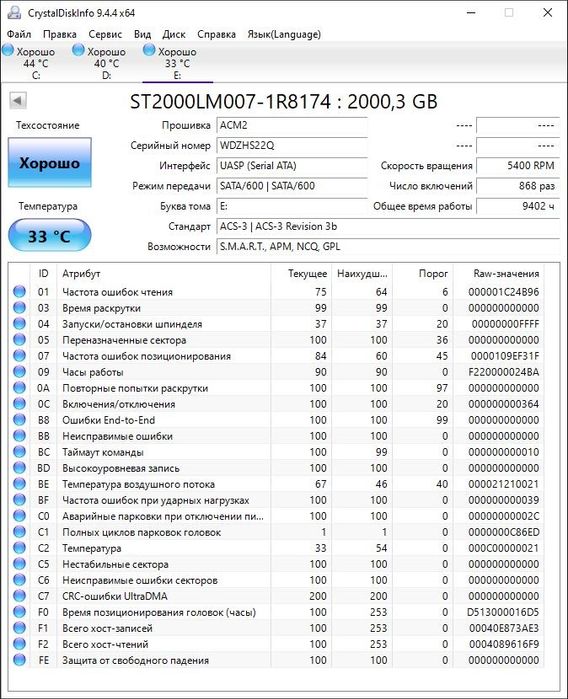Image resolution: width=568 pixels, height=699 pixels.
Task: Click power-on count field 868 раз
Action: (518, 186)
